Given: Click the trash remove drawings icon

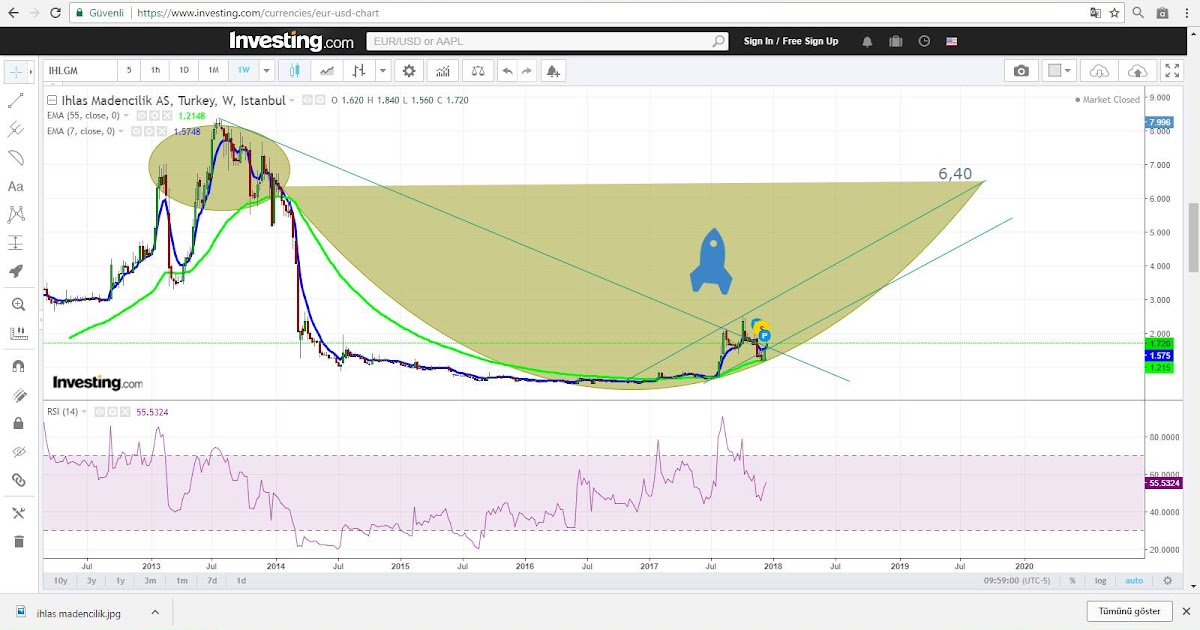Looking at the screenshot, I should pyautogui.click(x=16, y=542).
